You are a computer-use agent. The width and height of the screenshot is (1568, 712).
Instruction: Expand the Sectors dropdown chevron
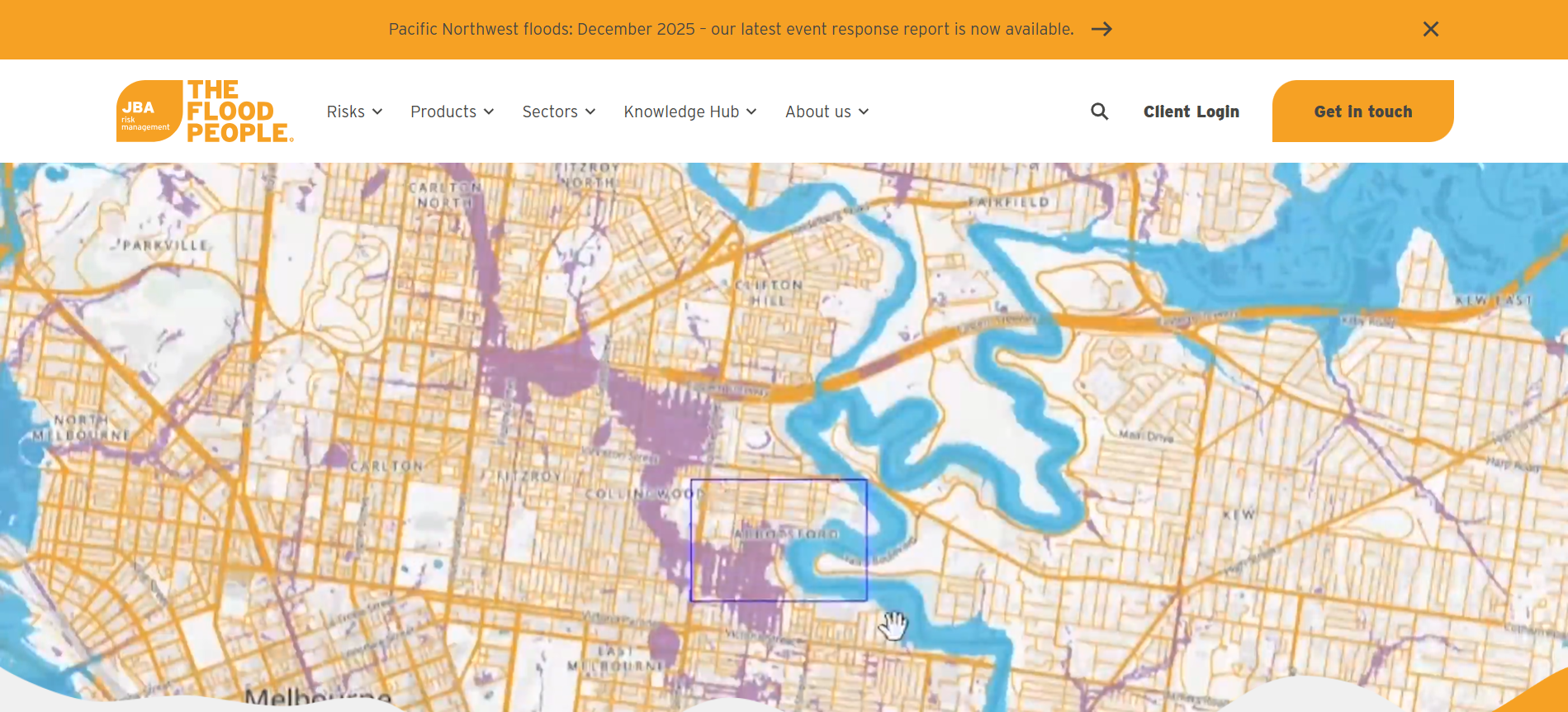point(590,112)
